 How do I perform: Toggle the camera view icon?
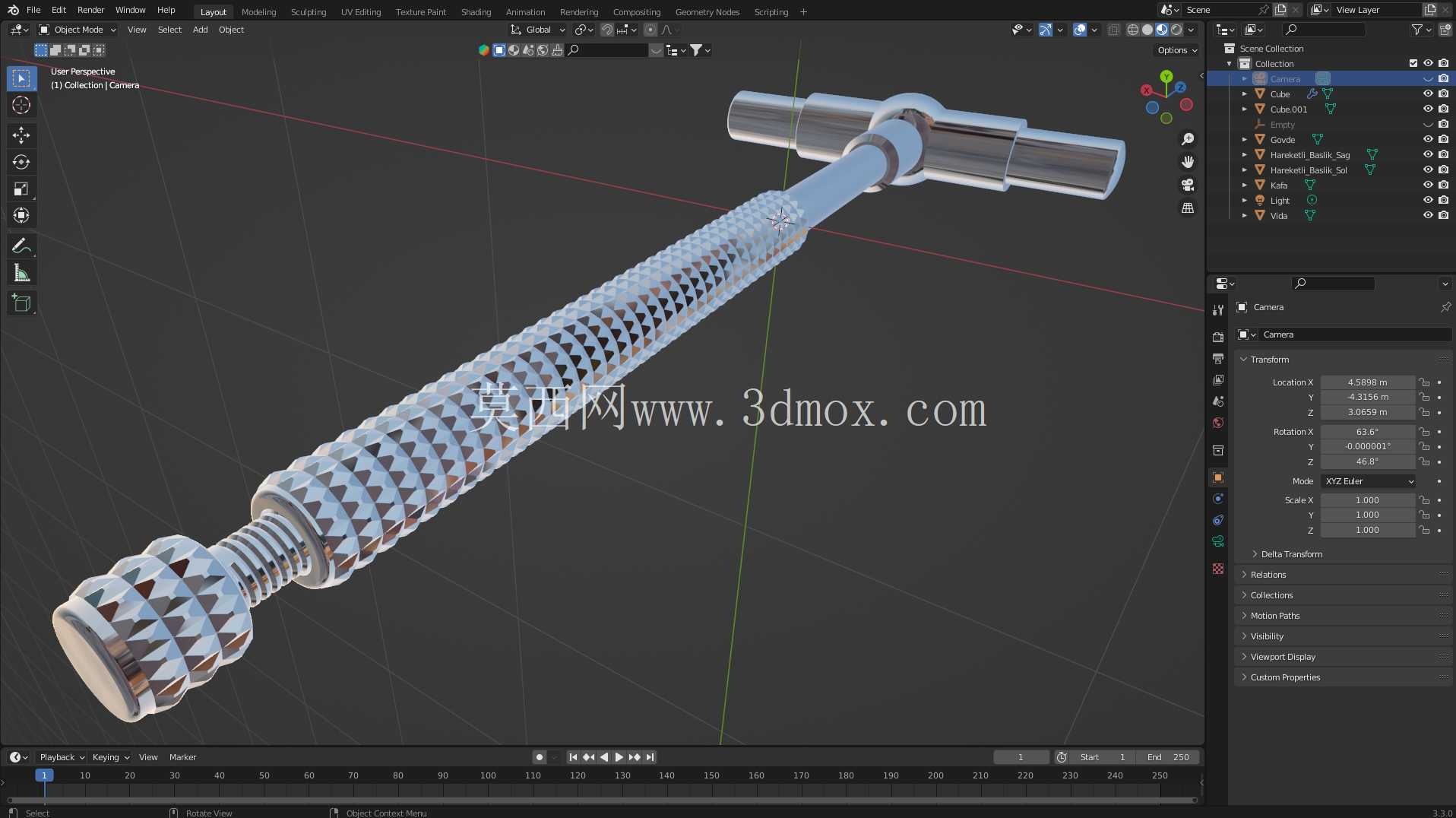pyautogui.click(x=1188, y=185)
